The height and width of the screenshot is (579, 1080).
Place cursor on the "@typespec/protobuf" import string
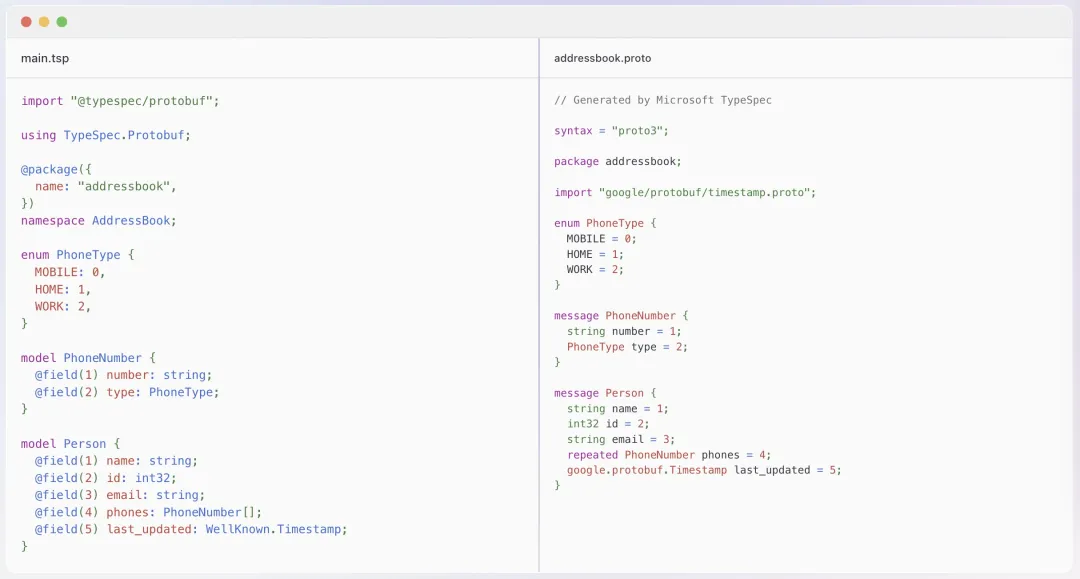[144, 101]
